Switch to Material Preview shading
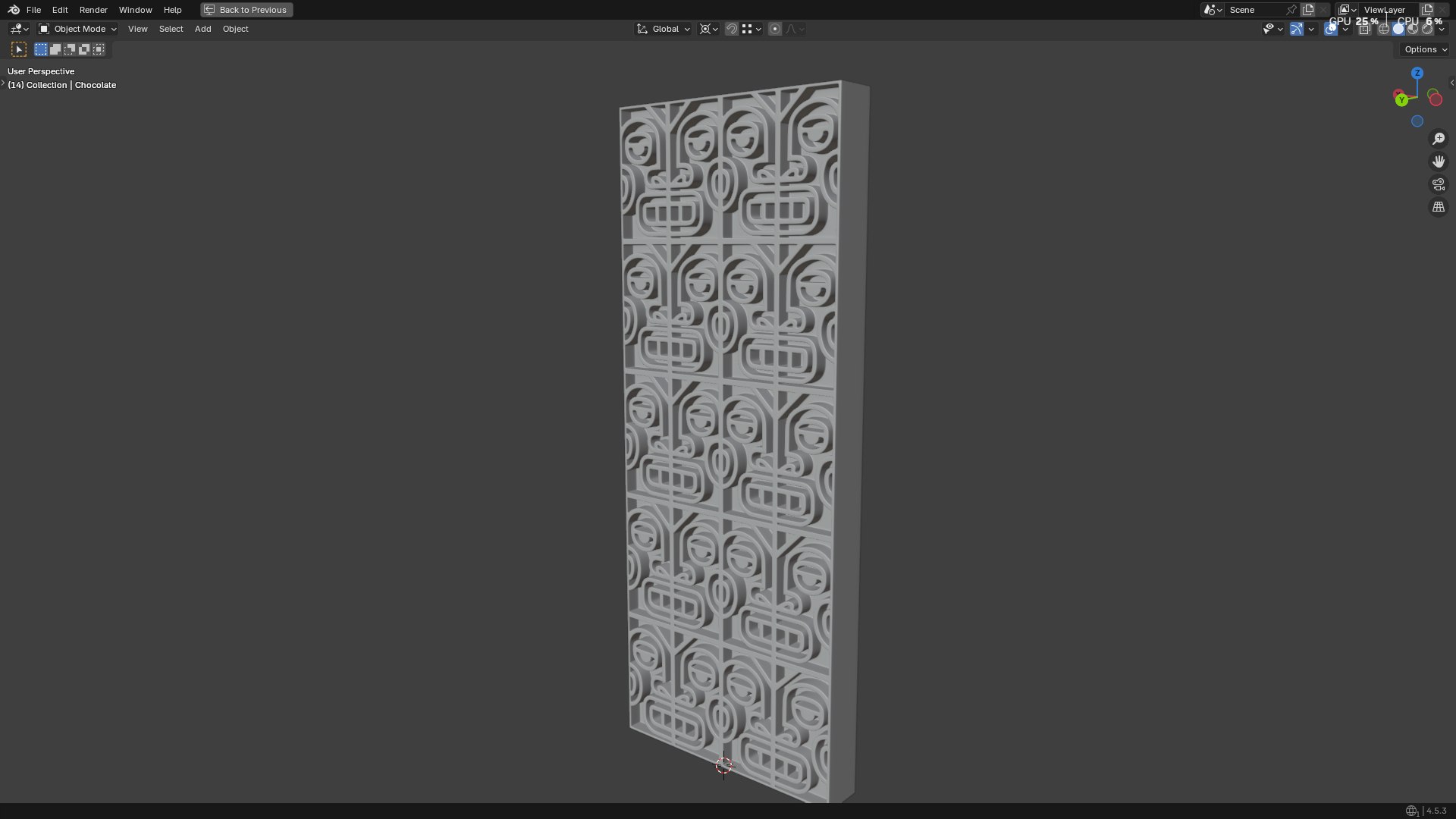This screenshot has width=1456, height=819. [1413, 29]
